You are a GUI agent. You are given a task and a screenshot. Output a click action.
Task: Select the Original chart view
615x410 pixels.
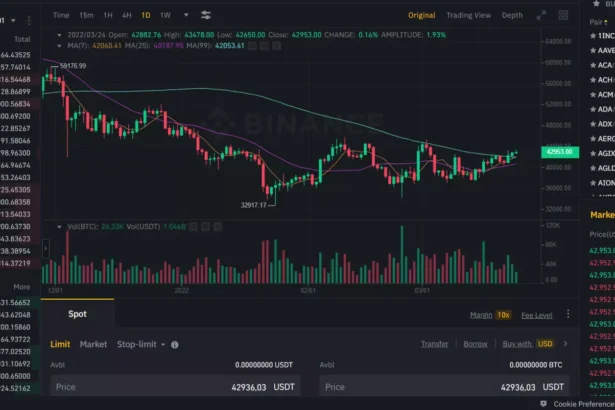pyautogui.click(x=422, y=15)
